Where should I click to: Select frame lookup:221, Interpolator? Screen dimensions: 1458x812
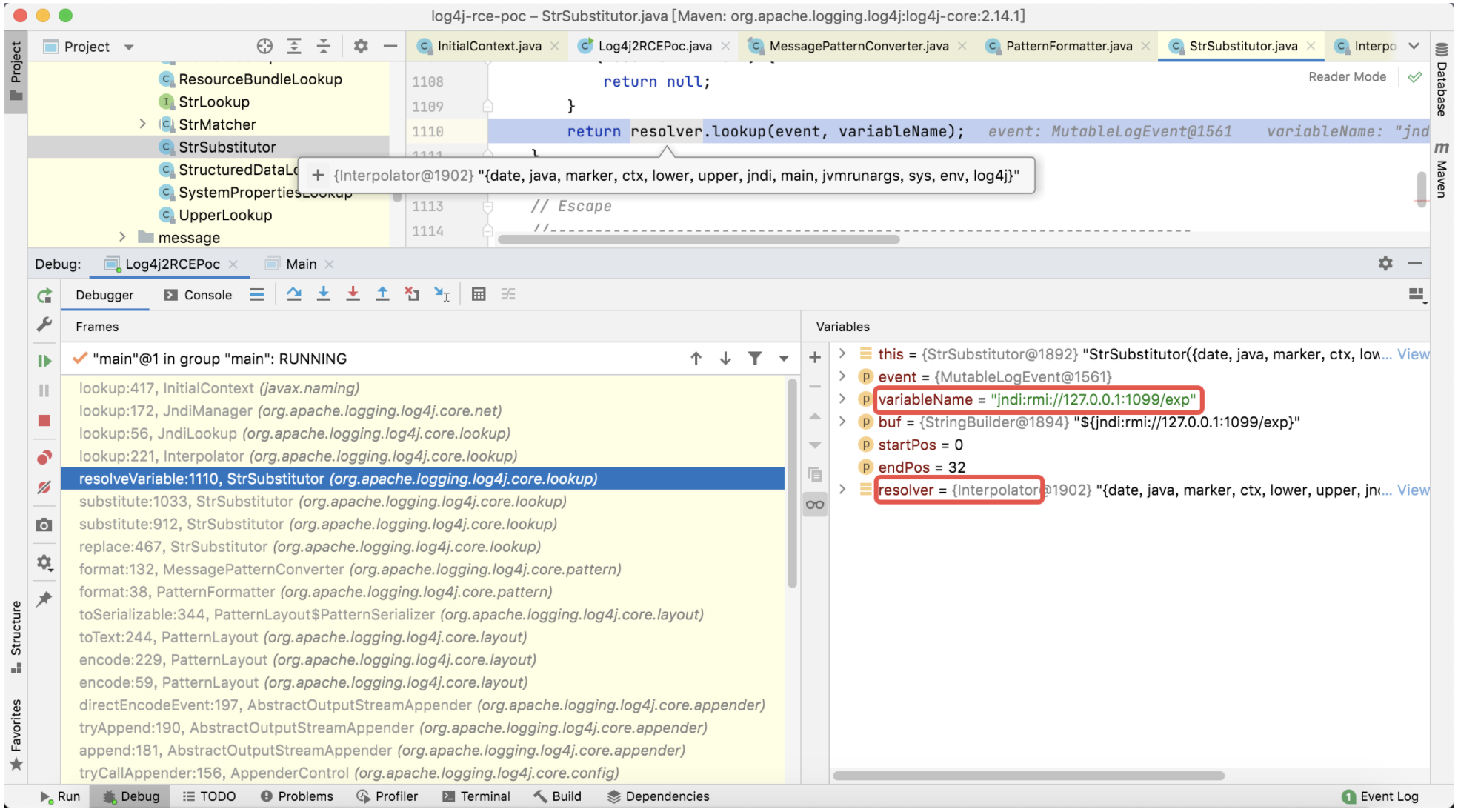[x=422, y=456]
